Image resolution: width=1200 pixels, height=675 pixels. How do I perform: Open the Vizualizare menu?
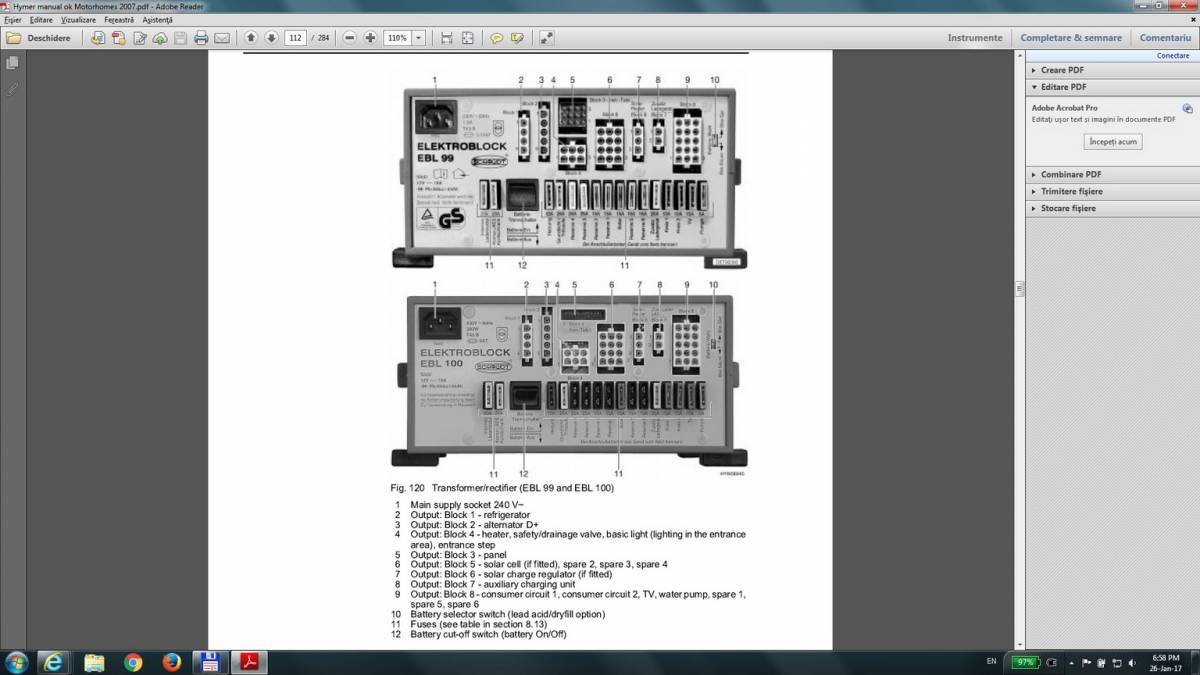[x=78, y=20]
